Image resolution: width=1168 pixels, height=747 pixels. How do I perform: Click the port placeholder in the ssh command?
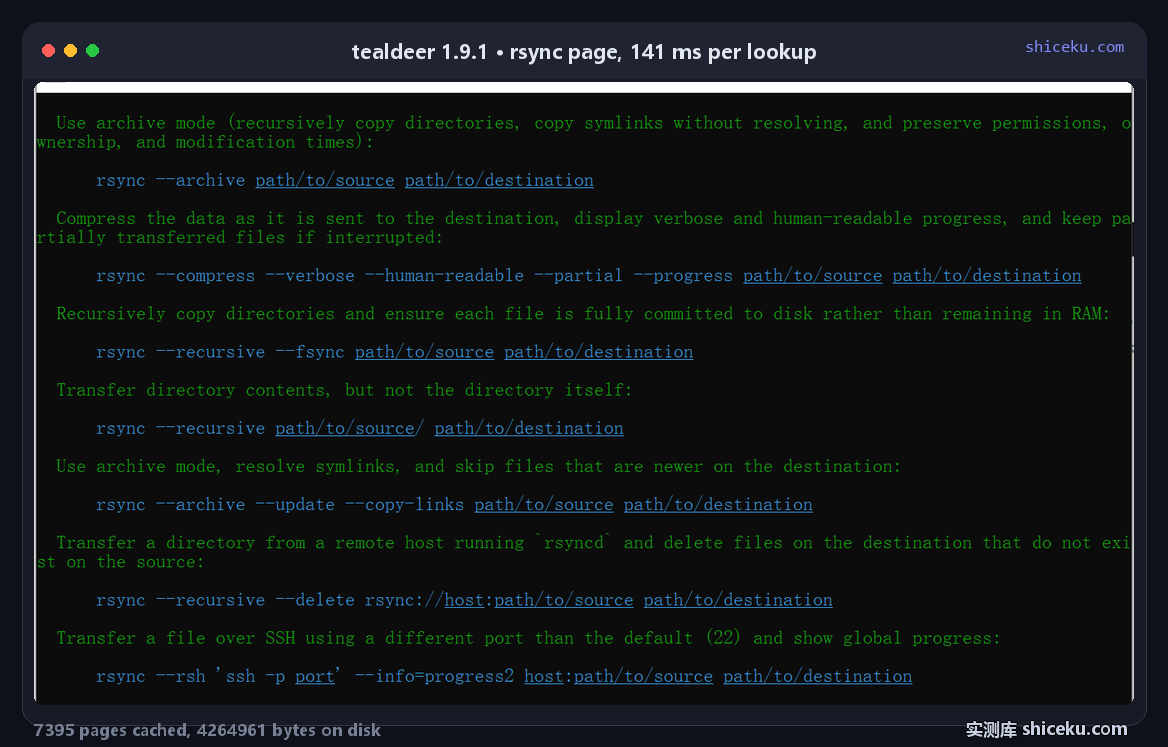[315, 676]
